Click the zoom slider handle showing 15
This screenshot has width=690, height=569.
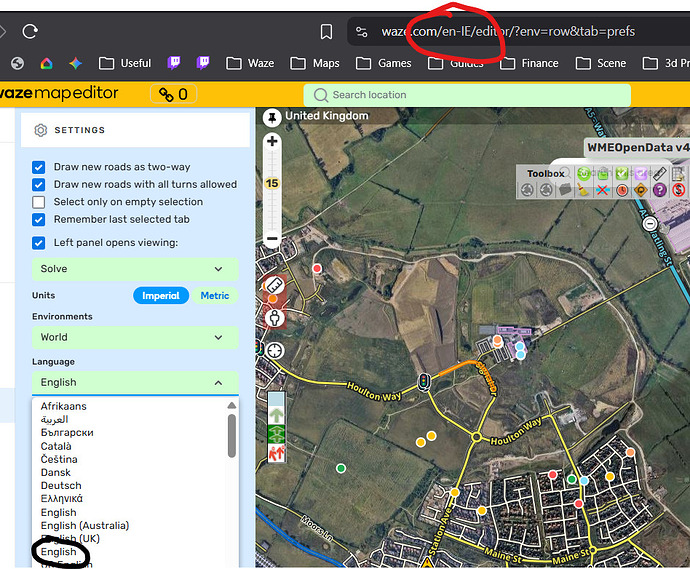pyautogui.click(x=272, y=184)
